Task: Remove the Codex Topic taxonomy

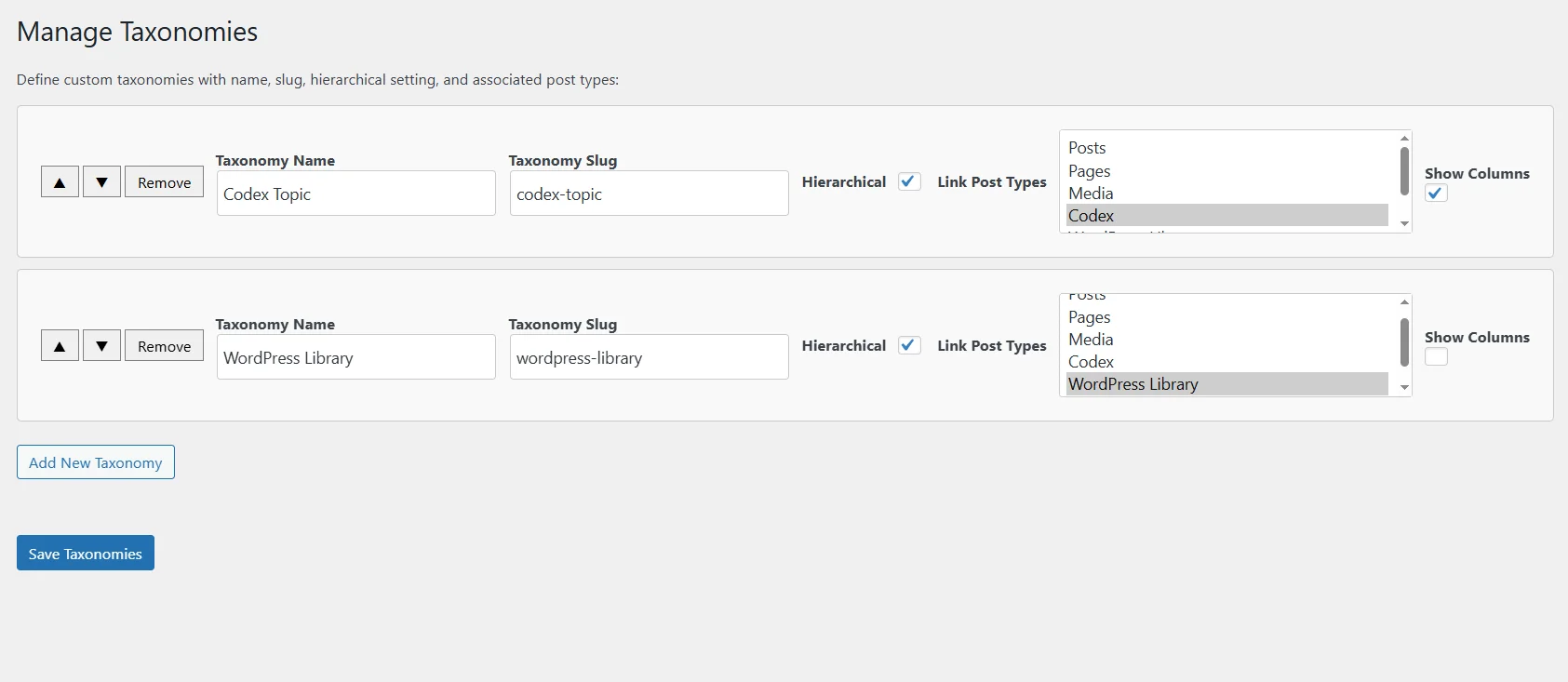Action: click(164, 182)
